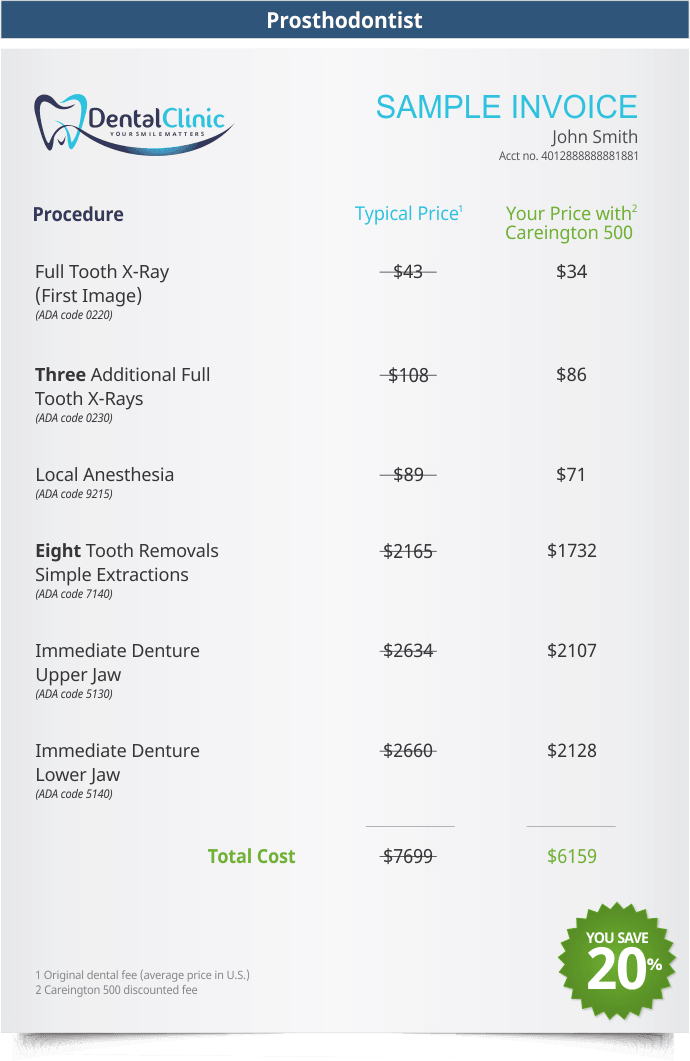This screenshot has height=1061, width=690.
Task: Select the Full Tooth X-Ray procedure row
Action: (x=102, y=283)
